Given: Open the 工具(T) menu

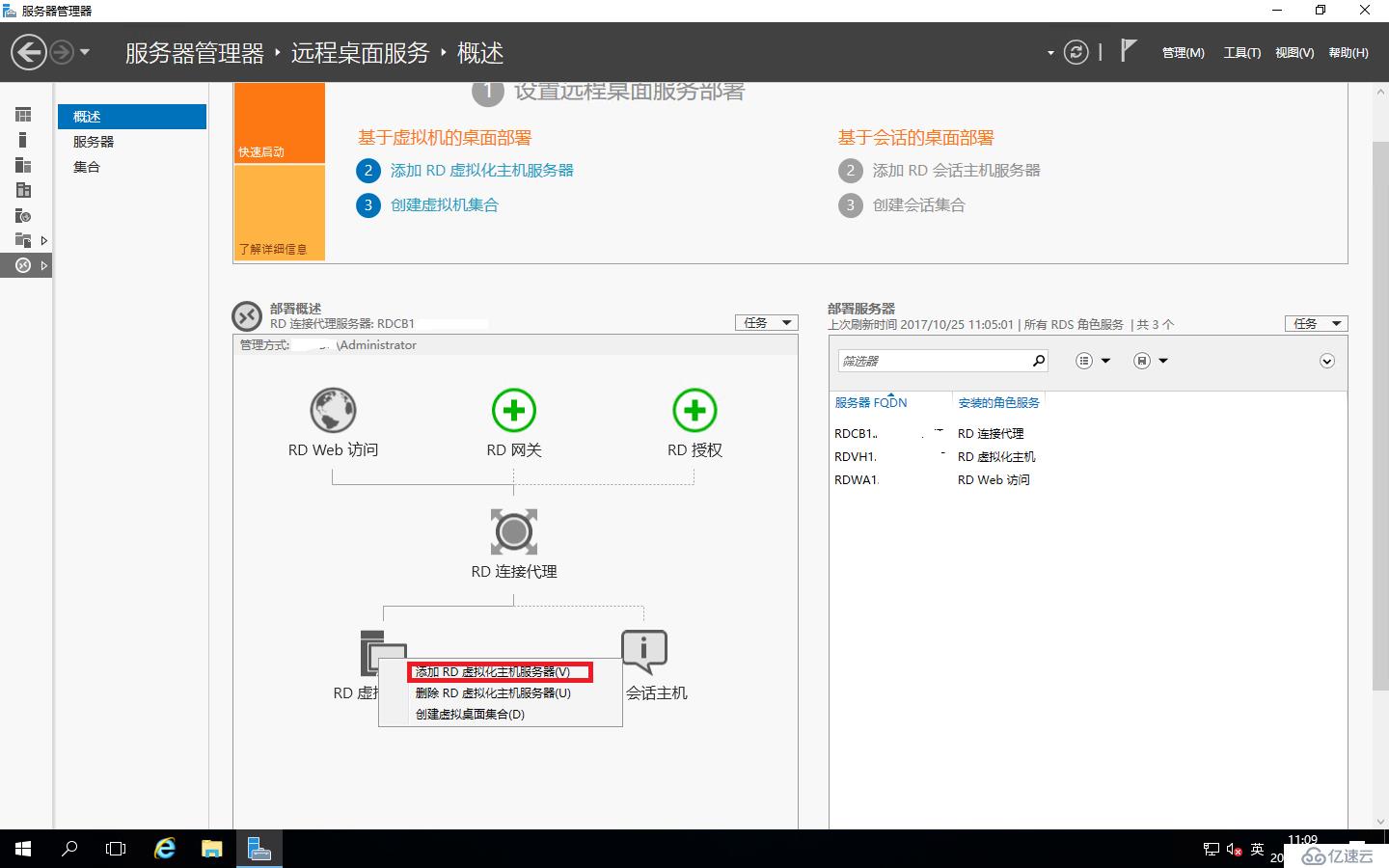Looking at the screenshot, I should pyautogui.click(x=1241, y=53).
